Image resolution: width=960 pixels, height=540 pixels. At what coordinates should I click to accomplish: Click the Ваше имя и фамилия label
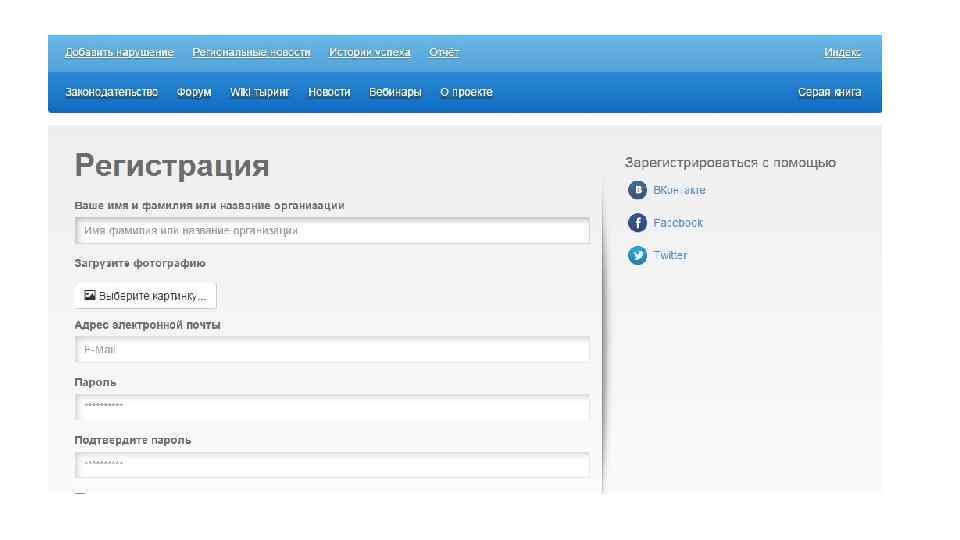pos(209,206)
